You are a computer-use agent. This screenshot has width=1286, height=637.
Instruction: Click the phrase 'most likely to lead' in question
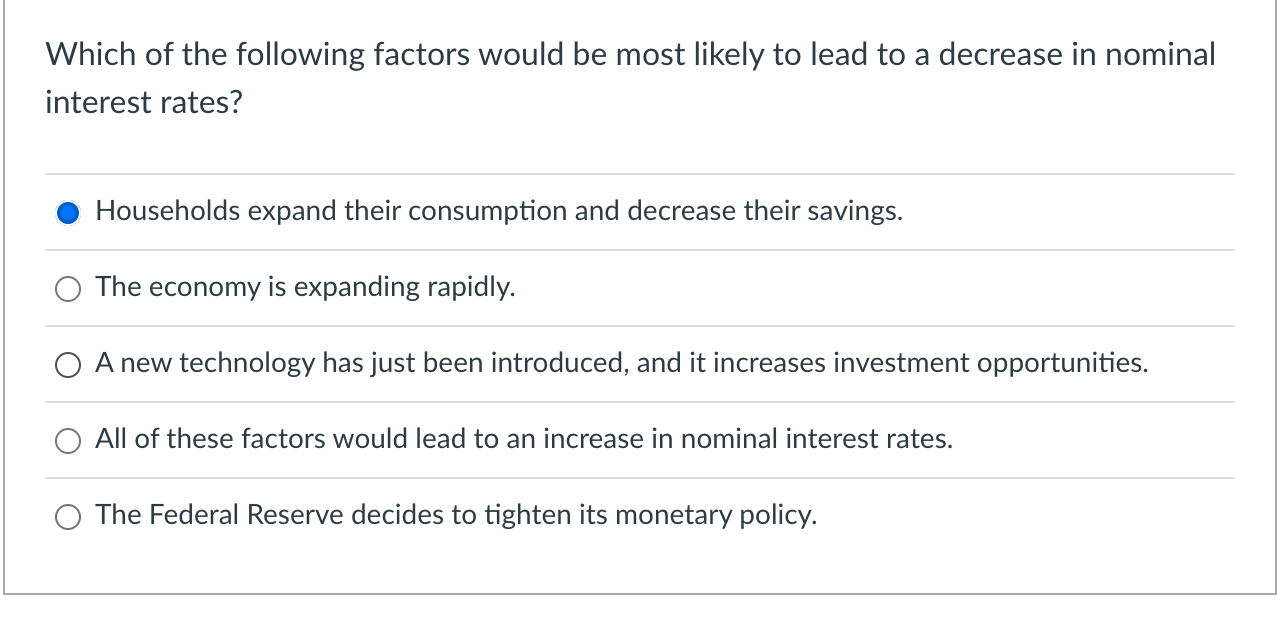point(741,54)
